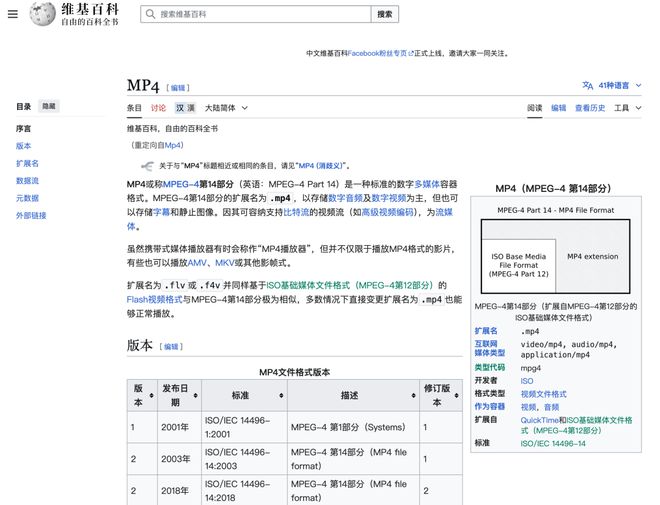Click the 编辑 link beside MP4 title
This screenshot has height=505, width=660.
pyautogui.click(x=178, y=88)
